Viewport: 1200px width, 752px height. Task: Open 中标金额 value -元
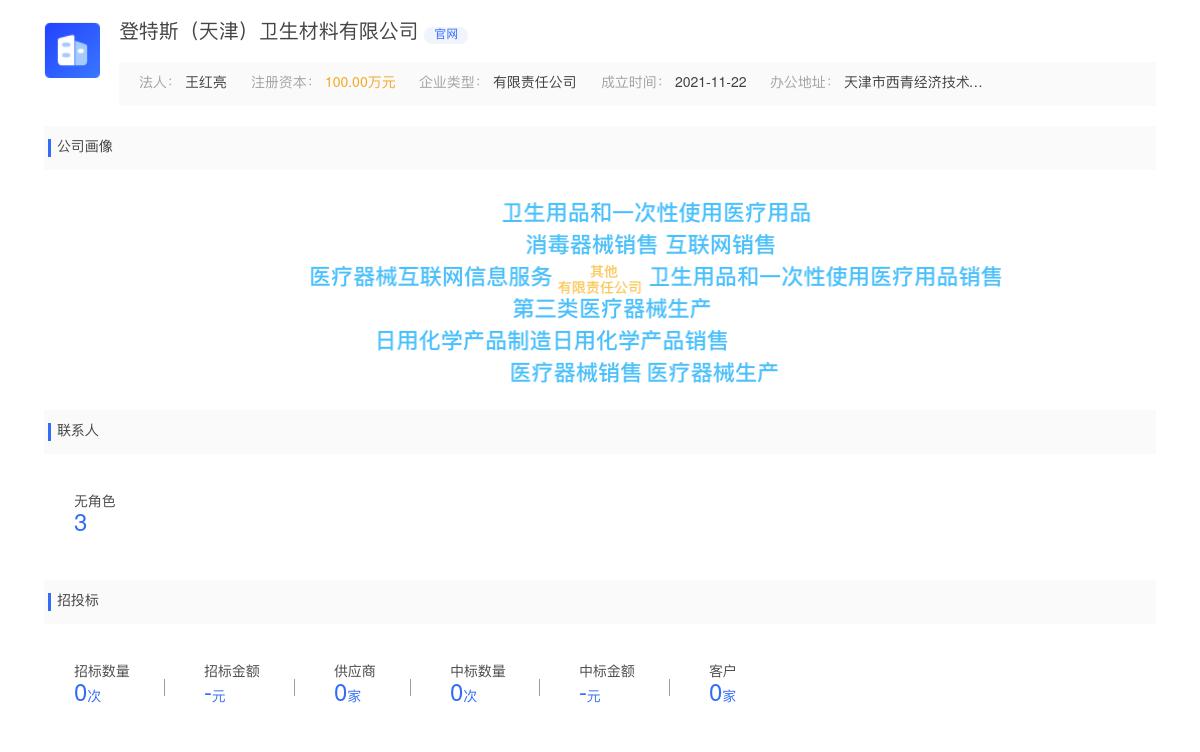click(590, 694)
